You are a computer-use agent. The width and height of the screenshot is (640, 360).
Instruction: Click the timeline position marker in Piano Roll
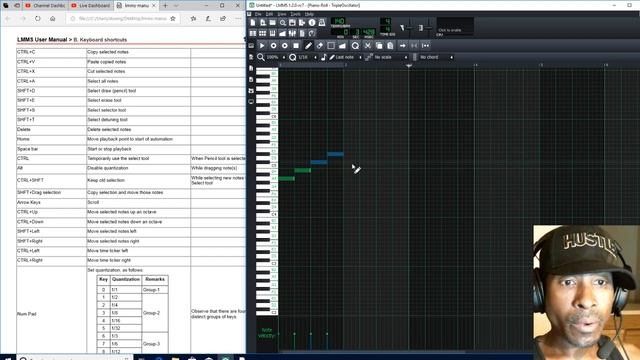pyautogui.click(x=409, y=65)
